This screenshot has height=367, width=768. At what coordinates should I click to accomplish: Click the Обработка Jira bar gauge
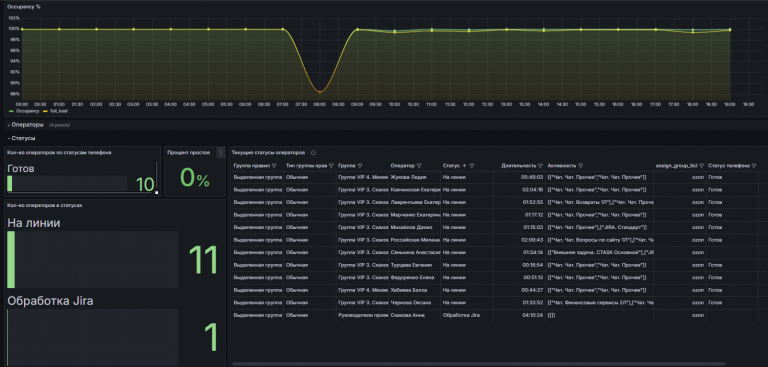[93, 337]
